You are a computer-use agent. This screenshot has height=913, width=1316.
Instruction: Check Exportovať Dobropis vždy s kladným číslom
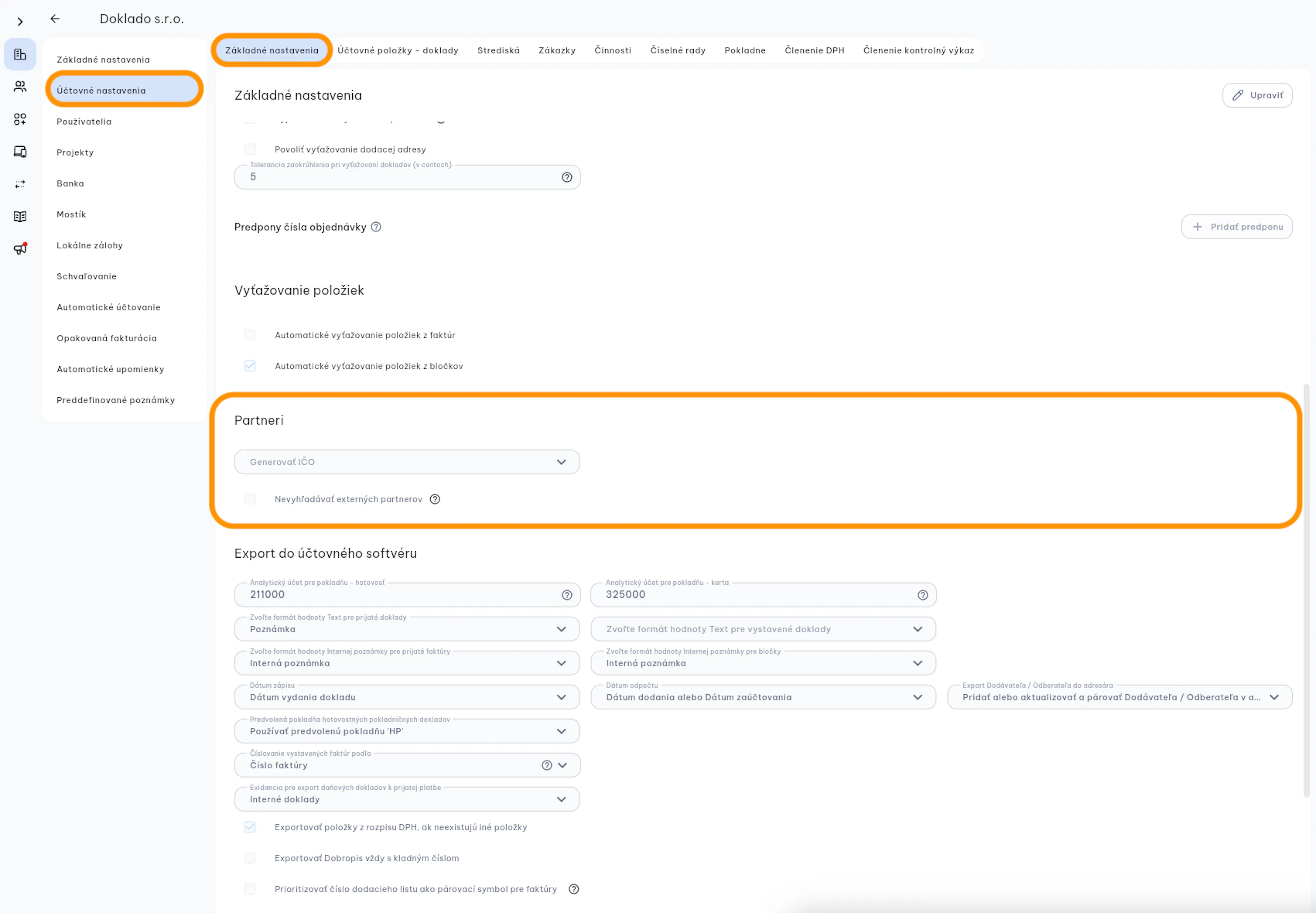250,857
